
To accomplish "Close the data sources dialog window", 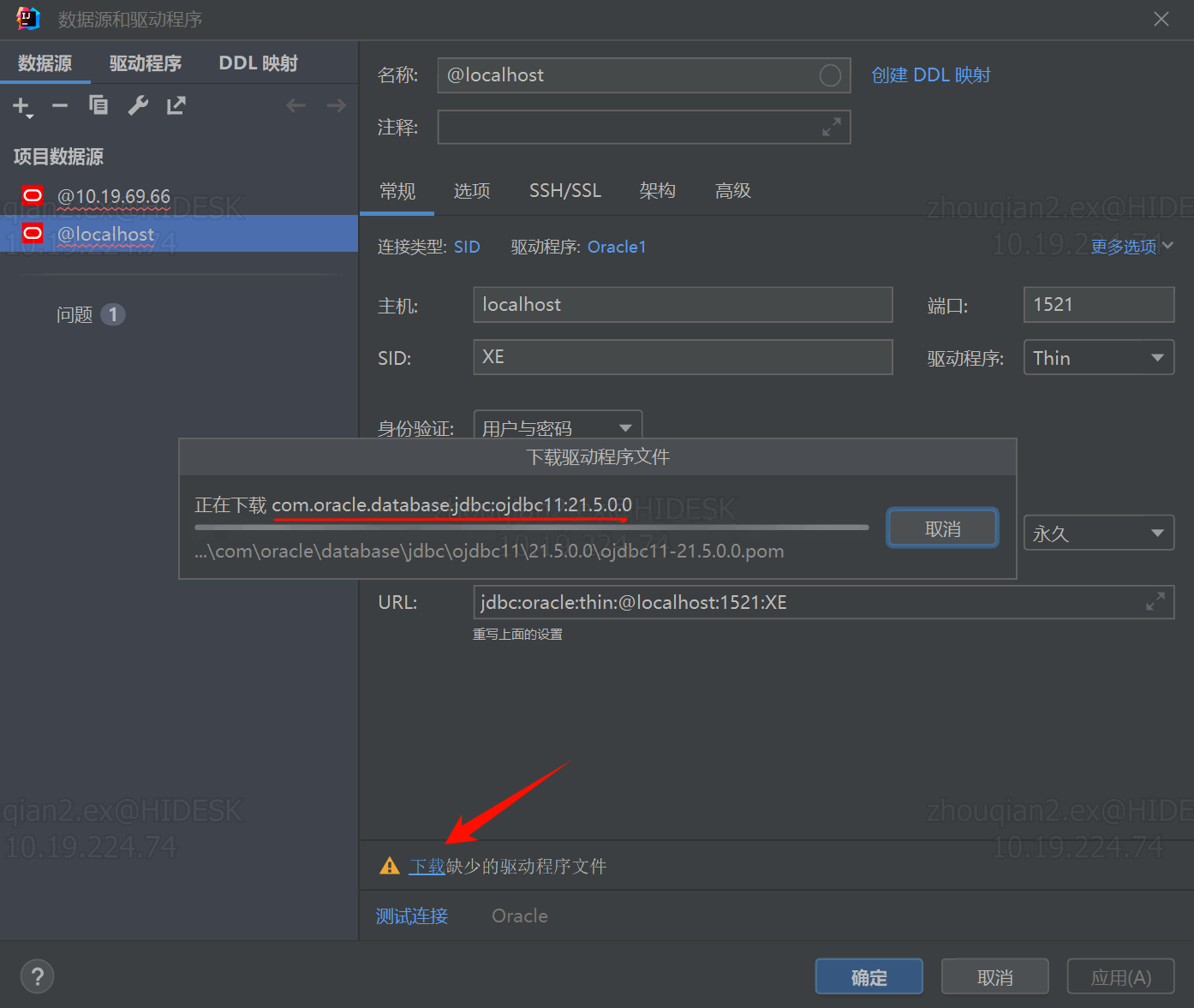I will click(1161, 19).
